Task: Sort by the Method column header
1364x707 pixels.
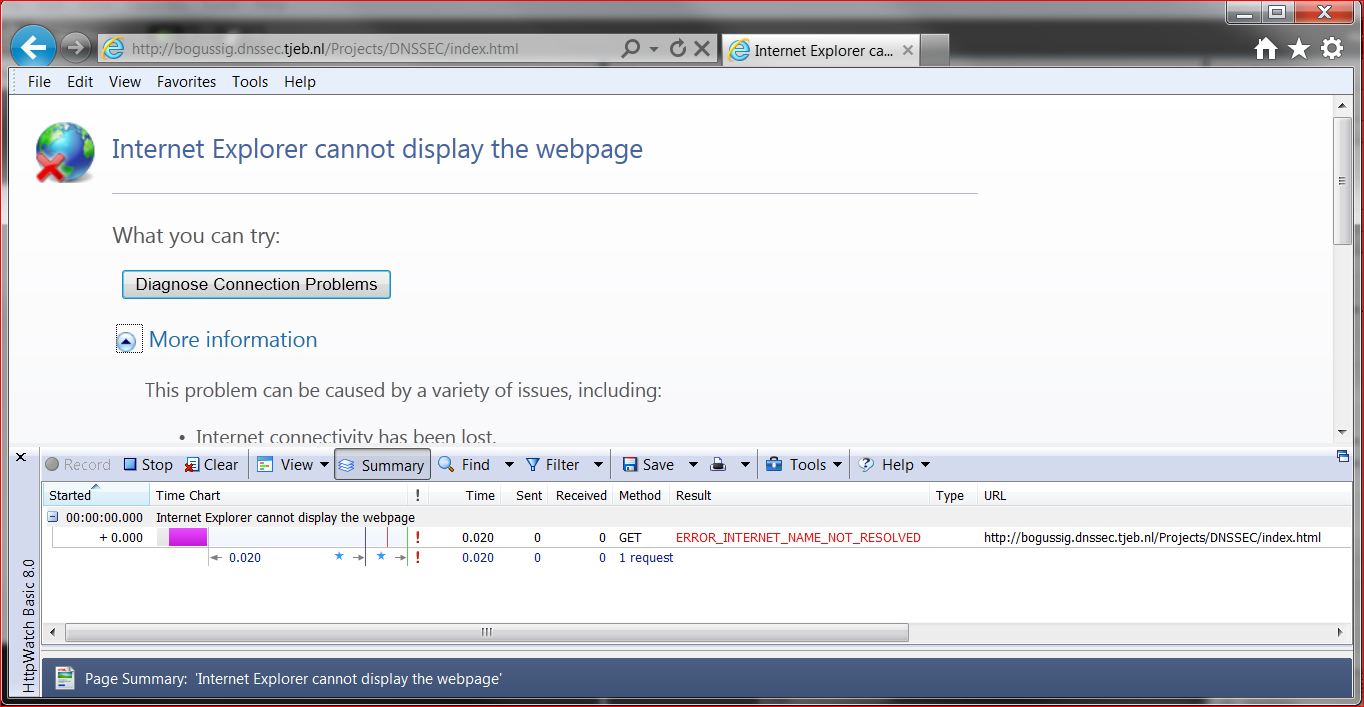Action: (x=641, y=495)
